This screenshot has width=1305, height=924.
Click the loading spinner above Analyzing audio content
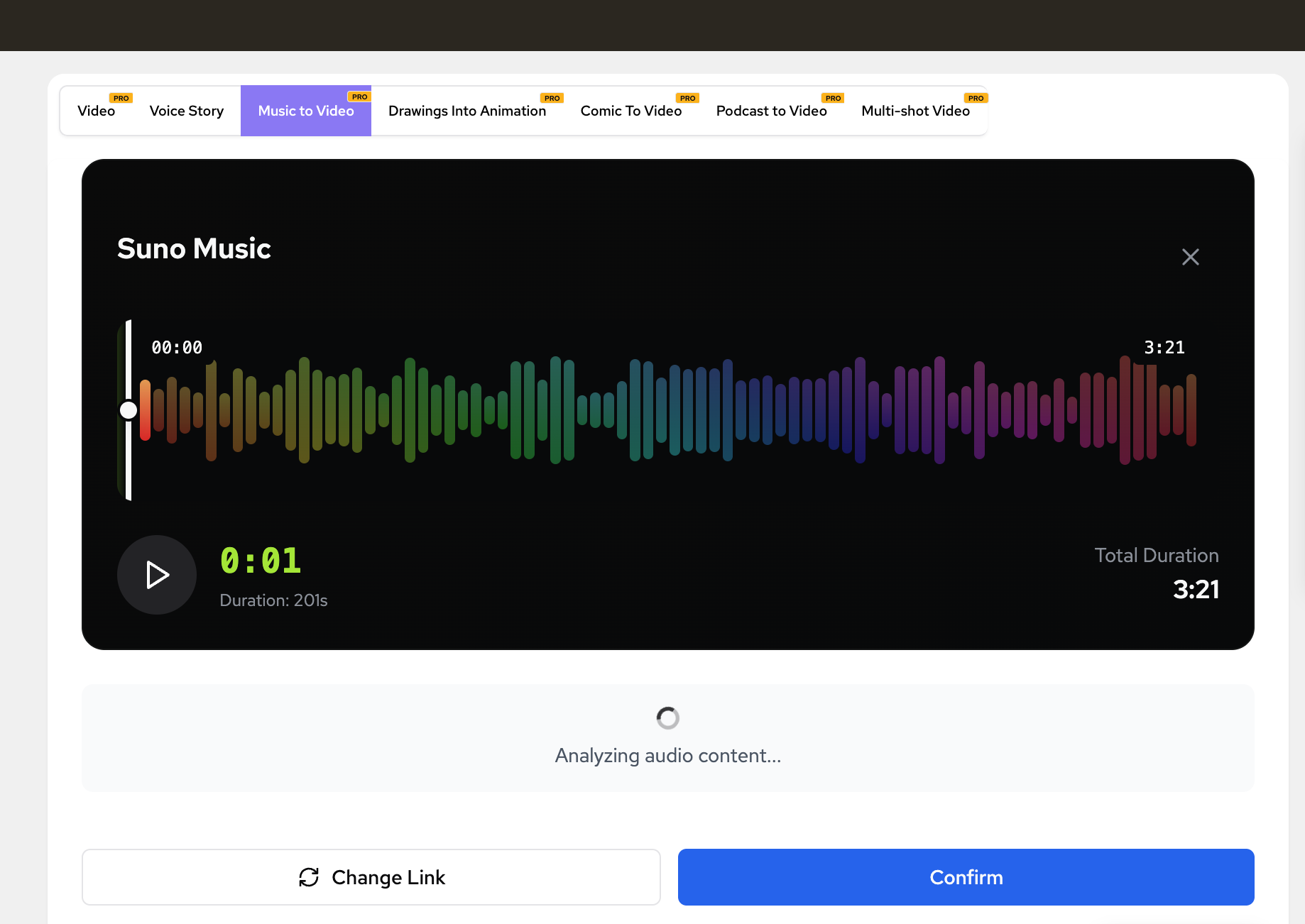point(667,718)
